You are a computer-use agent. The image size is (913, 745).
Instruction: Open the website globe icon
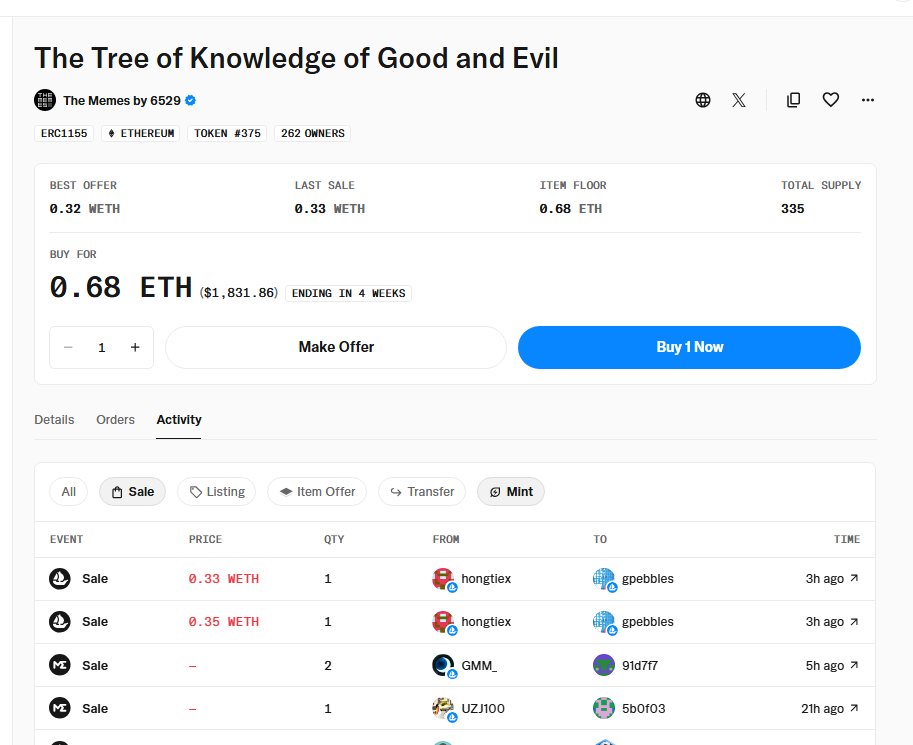click(x=703, y=100)
